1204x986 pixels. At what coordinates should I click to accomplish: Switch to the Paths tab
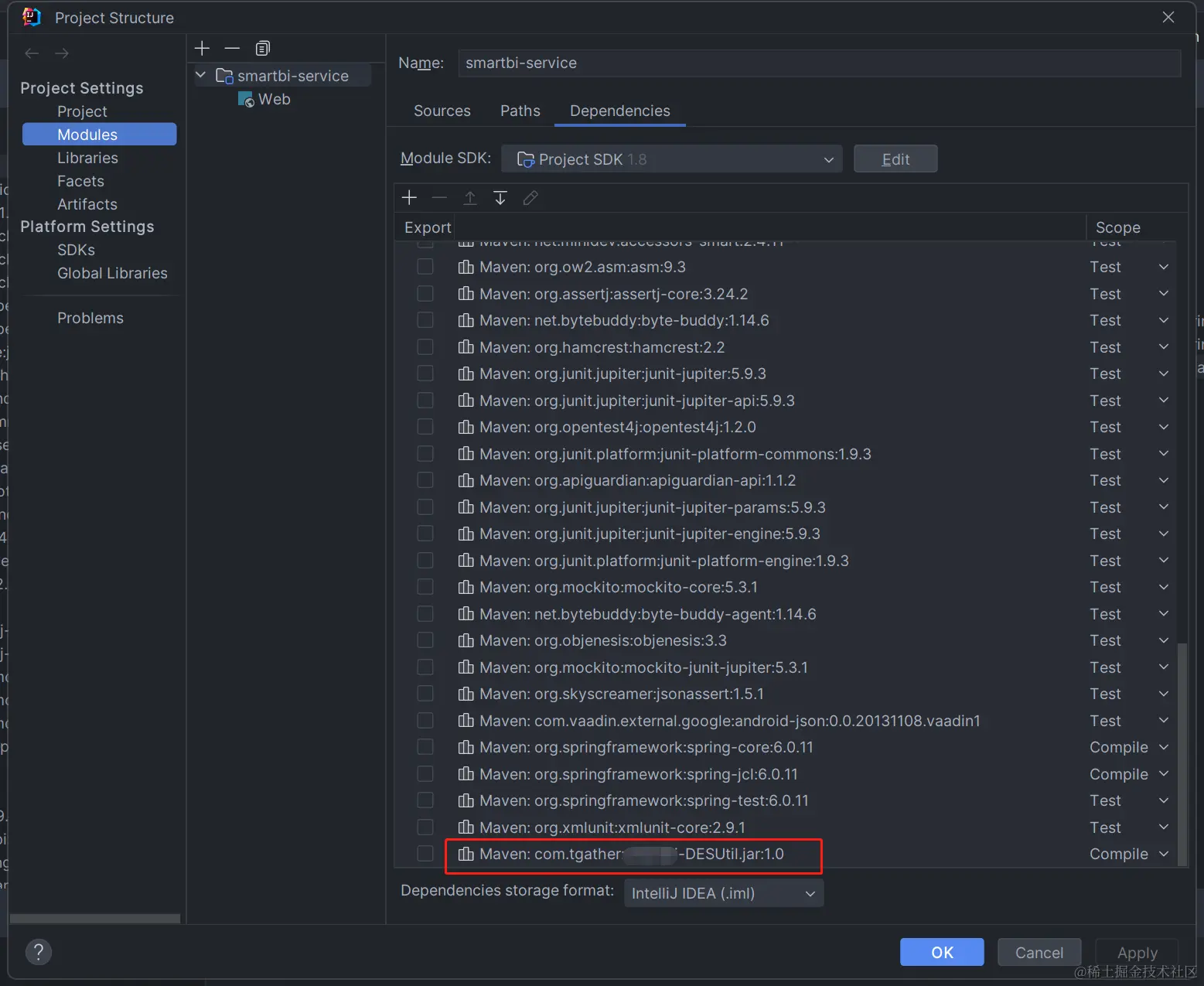[x=520, y=111]
